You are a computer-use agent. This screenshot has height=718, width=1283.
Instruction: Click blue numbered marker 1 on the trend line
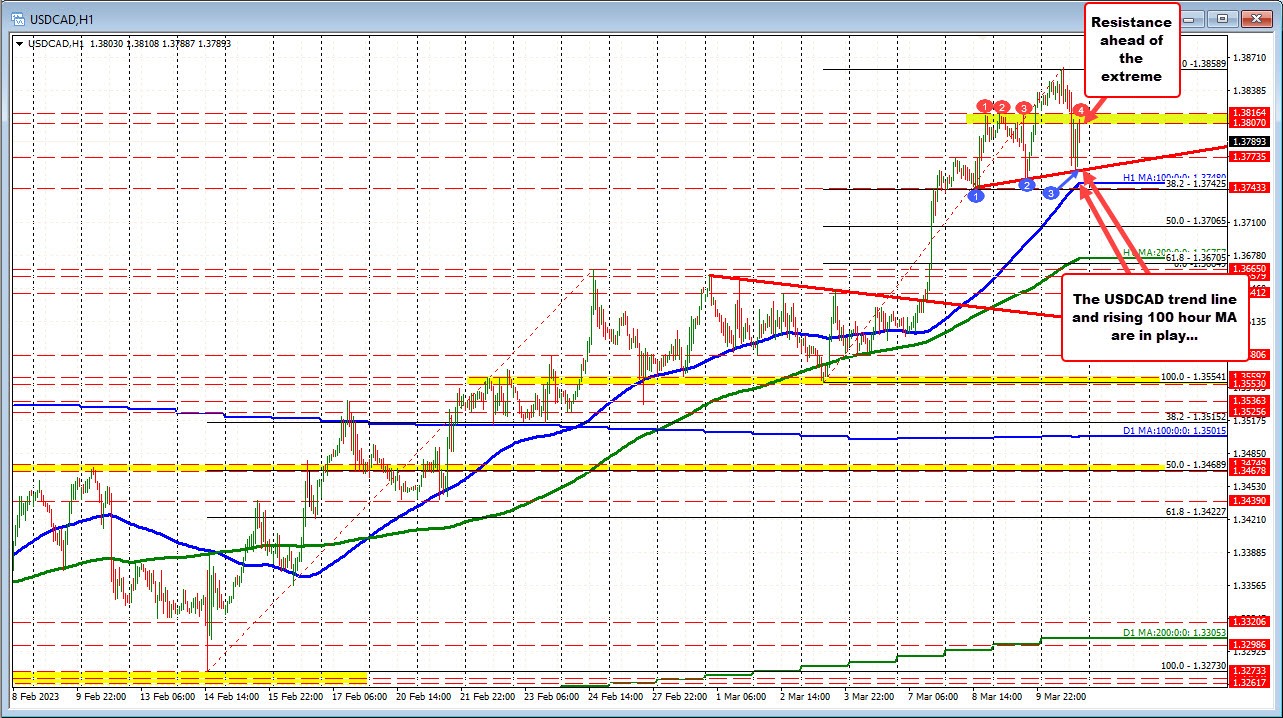976,195
